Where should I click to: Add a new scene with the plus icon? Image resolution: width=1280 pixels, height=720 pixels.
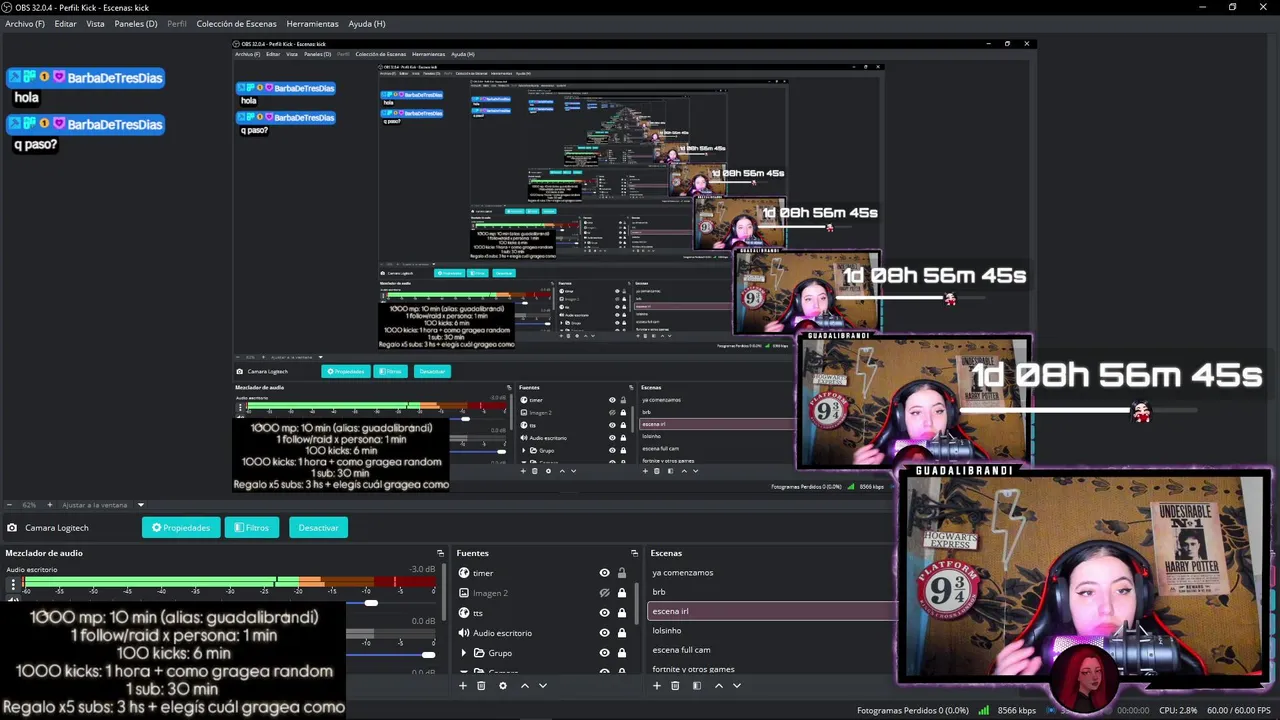click(657, 686)
